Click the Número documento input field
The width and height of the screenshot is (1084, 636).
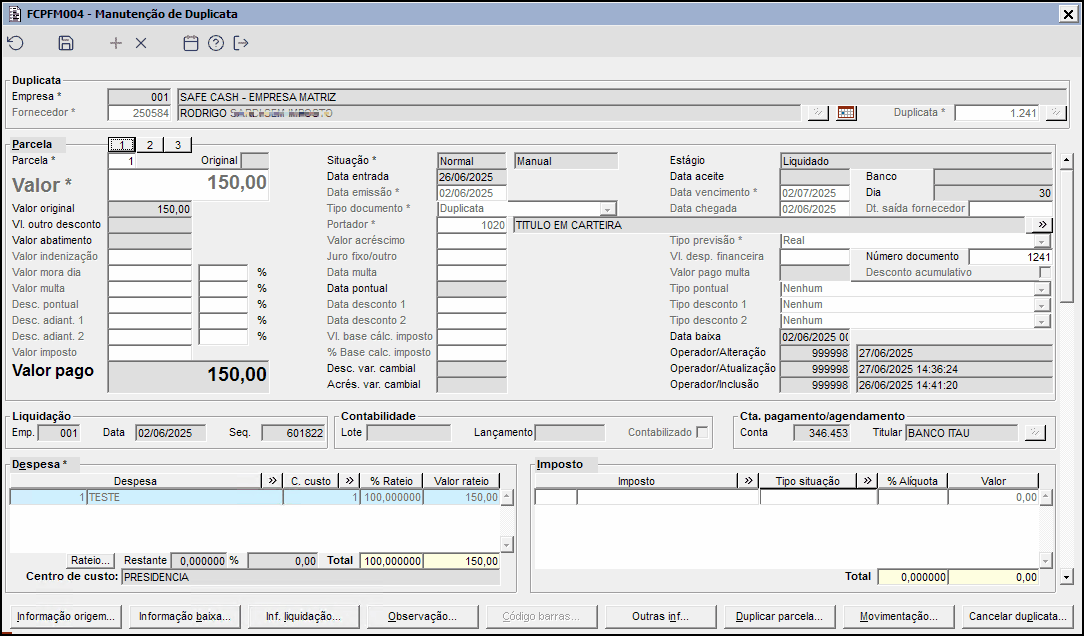(x=1010, y=257)
